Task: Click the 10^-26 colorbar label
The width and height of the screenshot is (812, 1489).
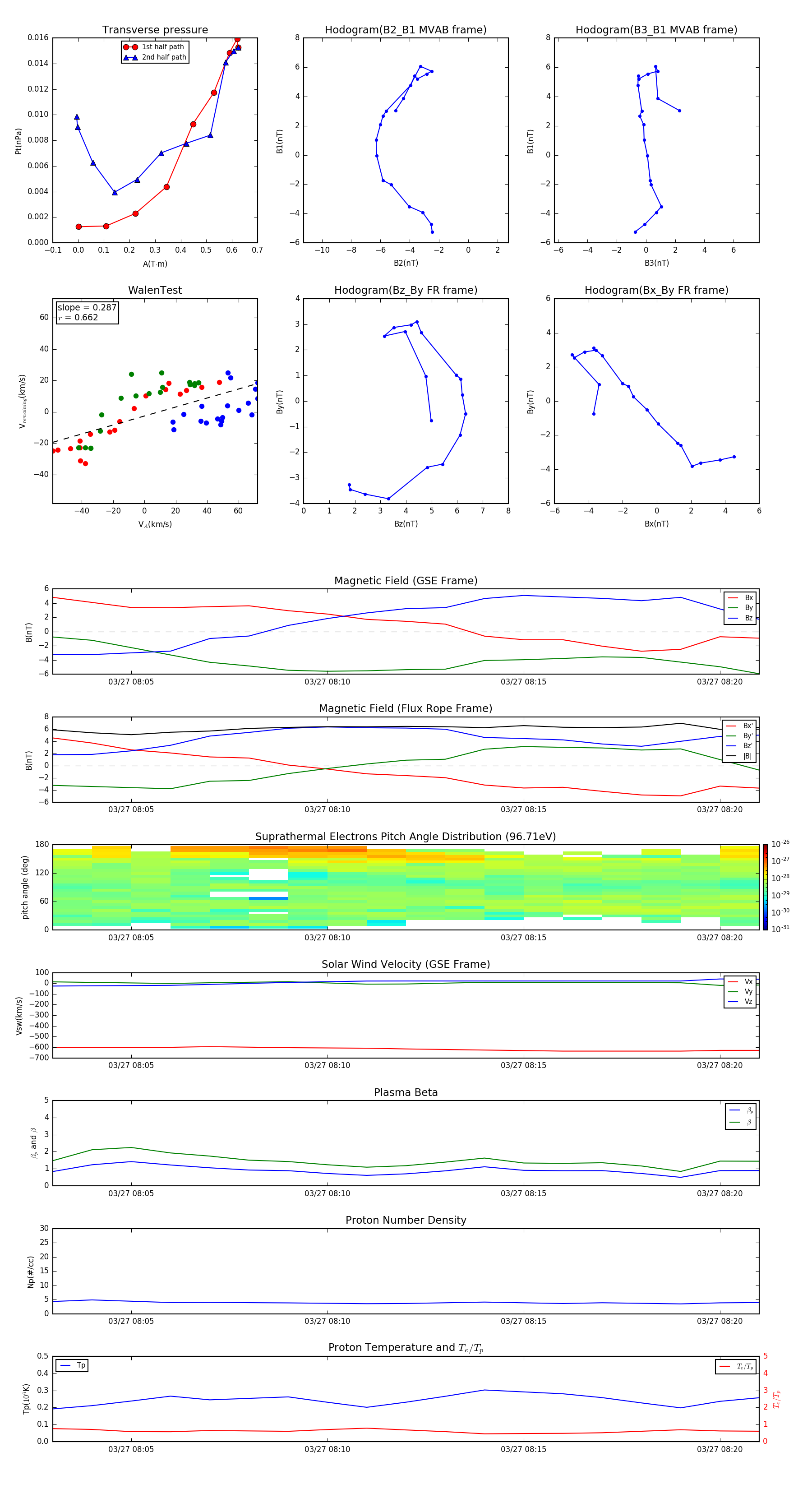Action: pyautogui.click(x=780, y=844)
